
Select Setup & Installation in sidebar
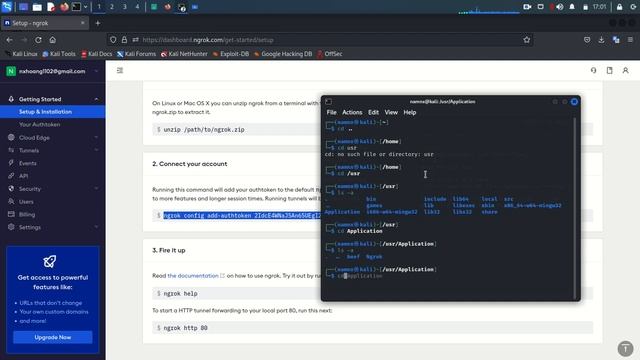click(53, 112)
